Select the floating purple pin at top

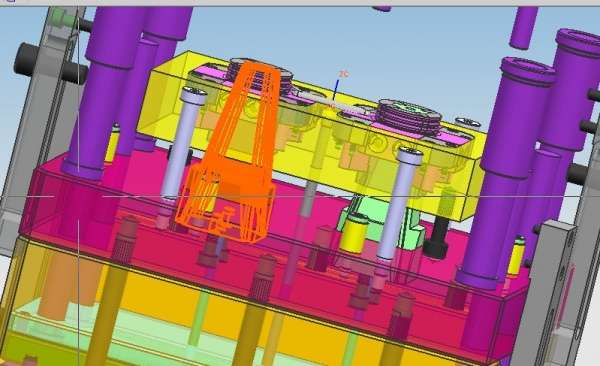click(523, 27)
